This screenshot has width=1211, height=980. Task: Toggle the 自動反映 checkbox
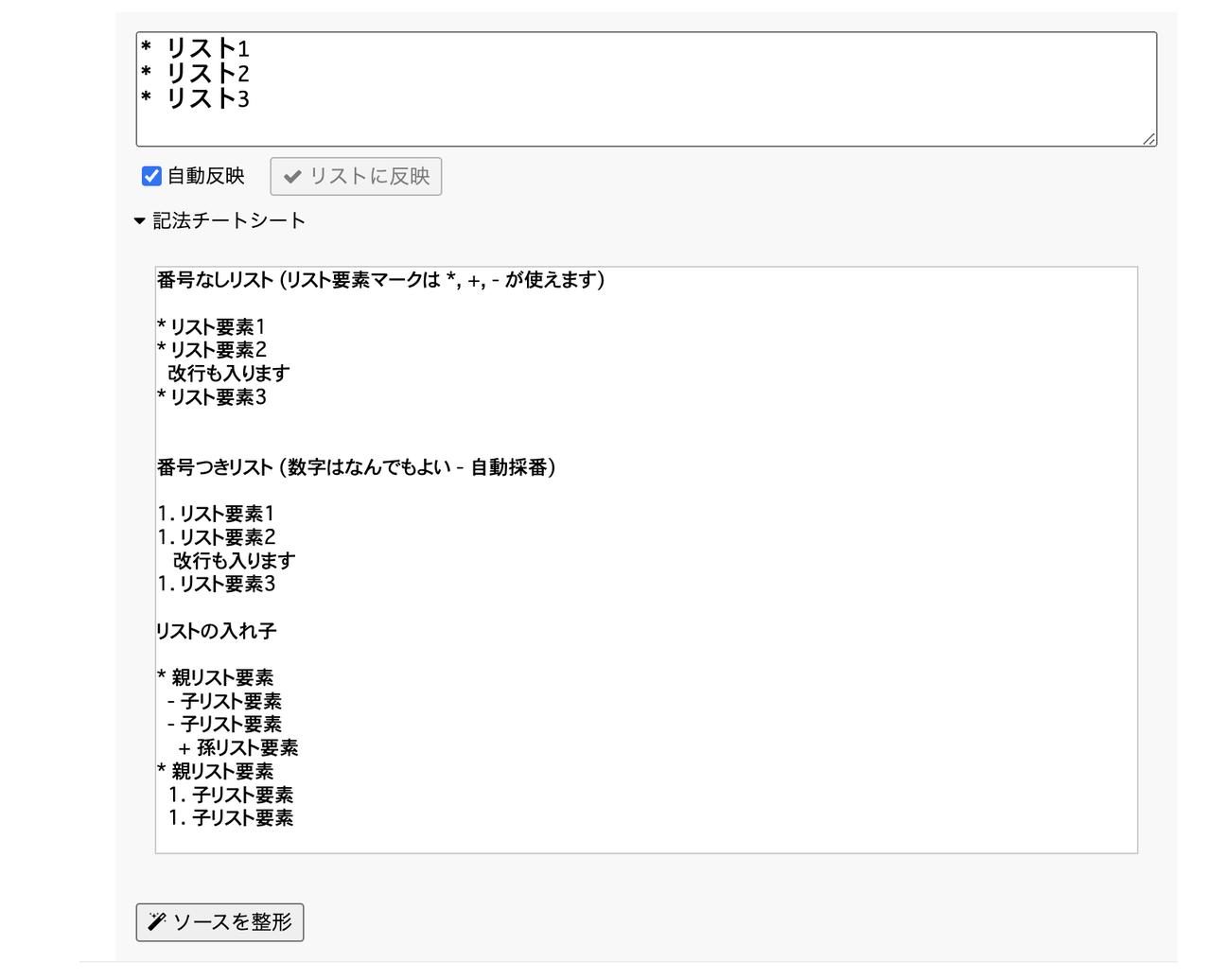click(151, 176)
